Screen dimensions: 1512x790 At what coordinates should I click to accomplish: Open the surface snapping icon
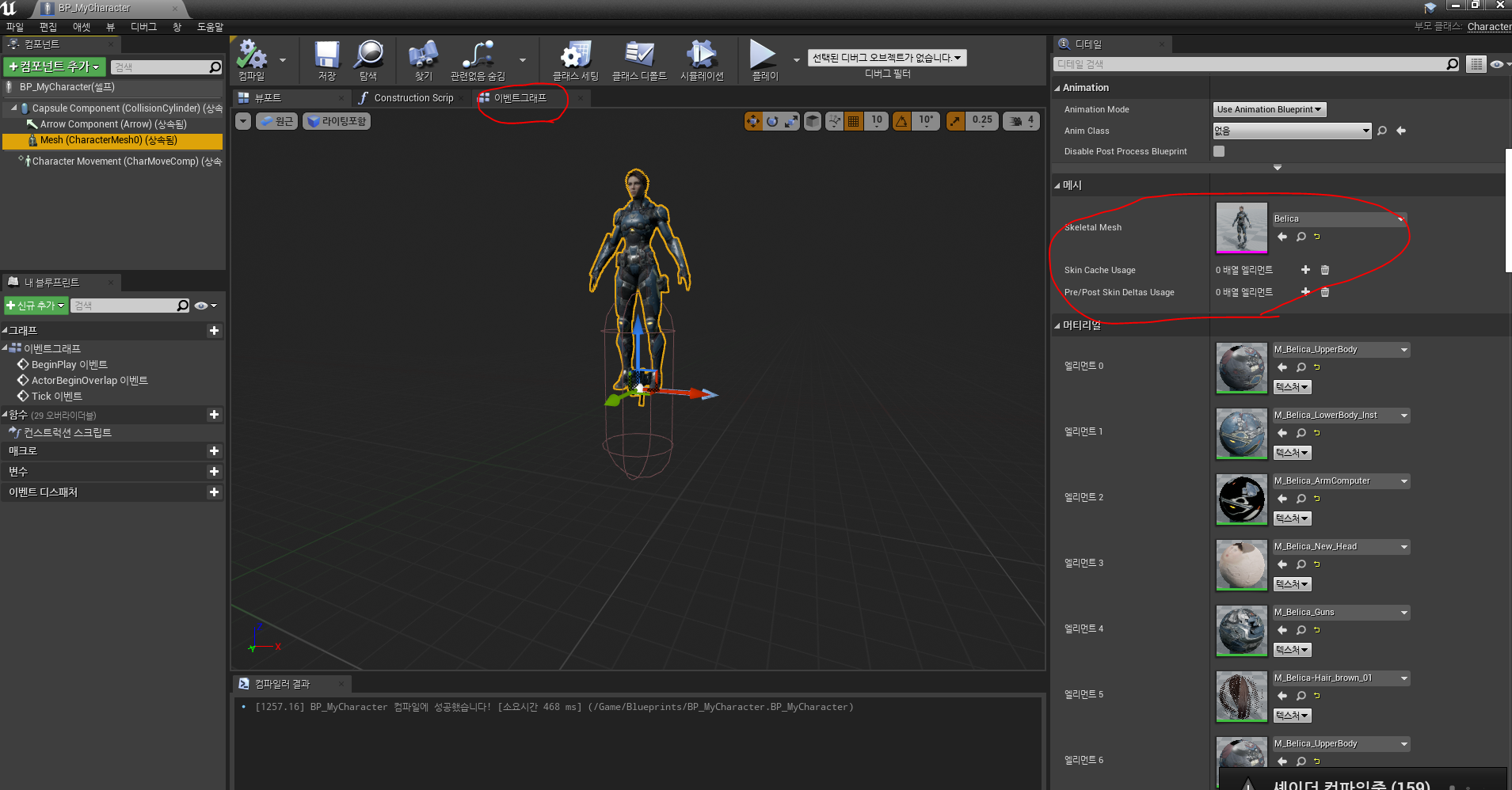[x=834, y=121]
